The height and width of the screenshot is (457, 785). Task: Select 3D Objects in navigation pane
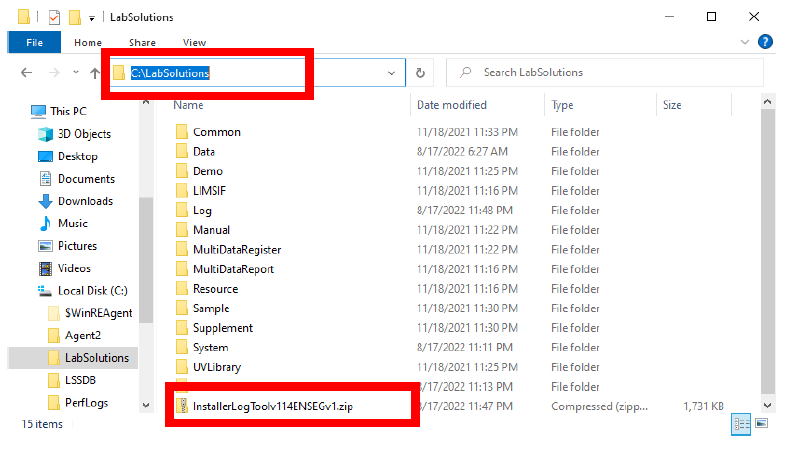click(x=74, y=134)
